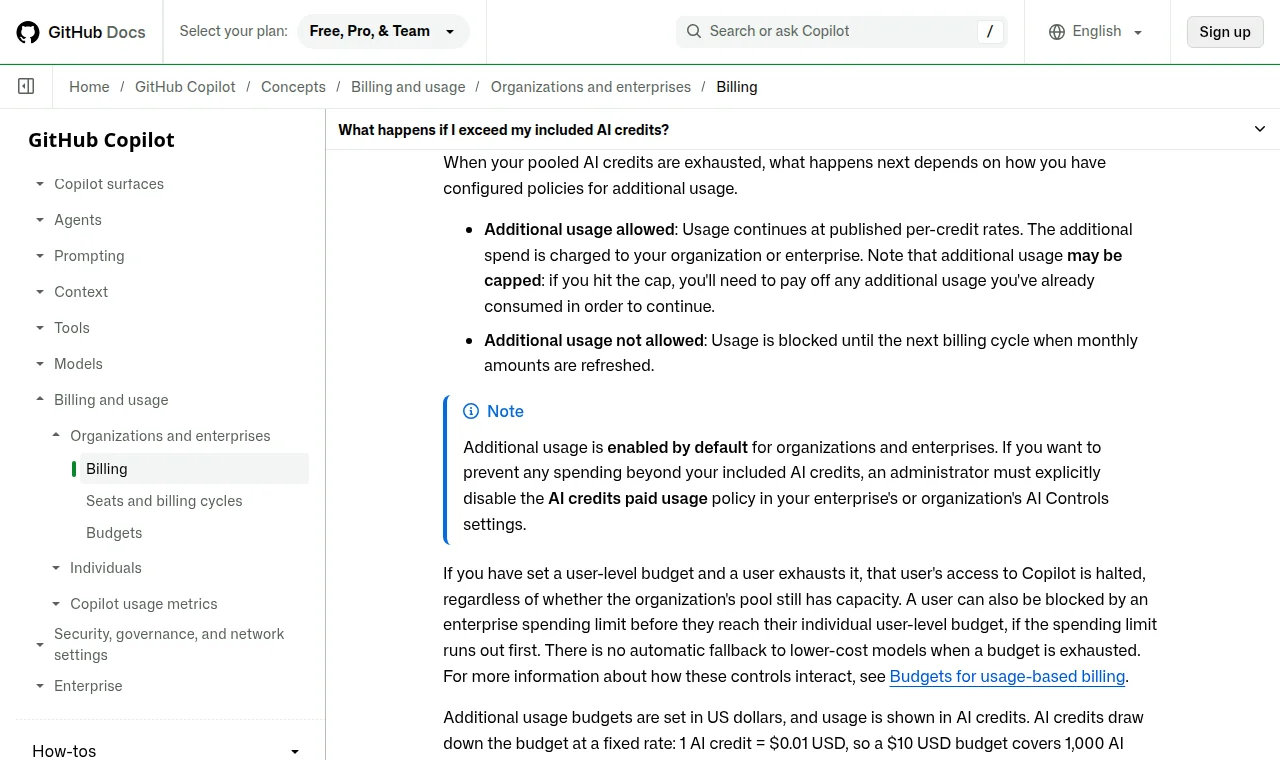
Task: Focus the Search or ask Copilot field
Action: point(842,32)
